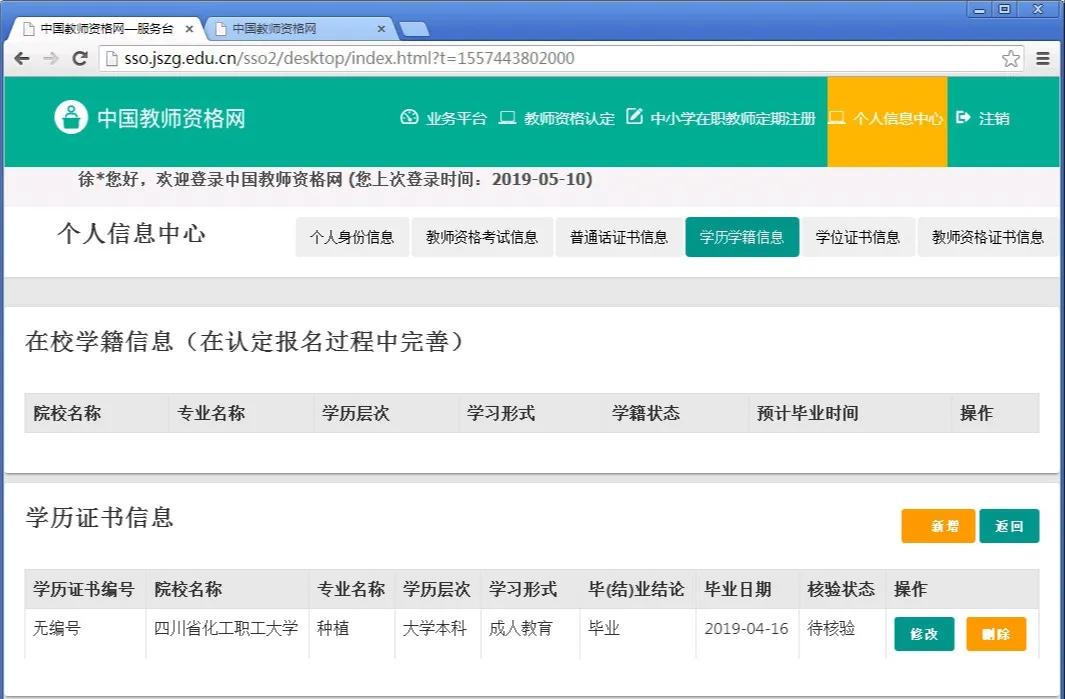Reload the page with the refresh icon
1065x699 pixels.
(79, 58)
